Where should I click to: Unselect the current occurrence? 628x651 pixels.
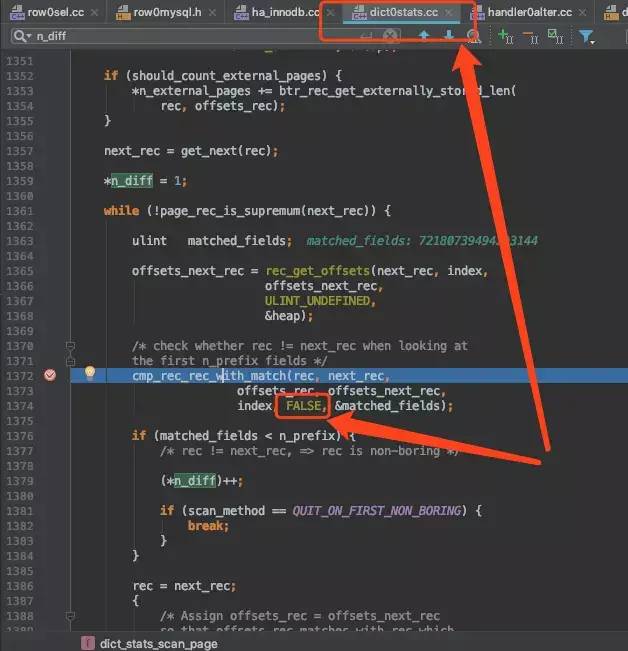530,36
